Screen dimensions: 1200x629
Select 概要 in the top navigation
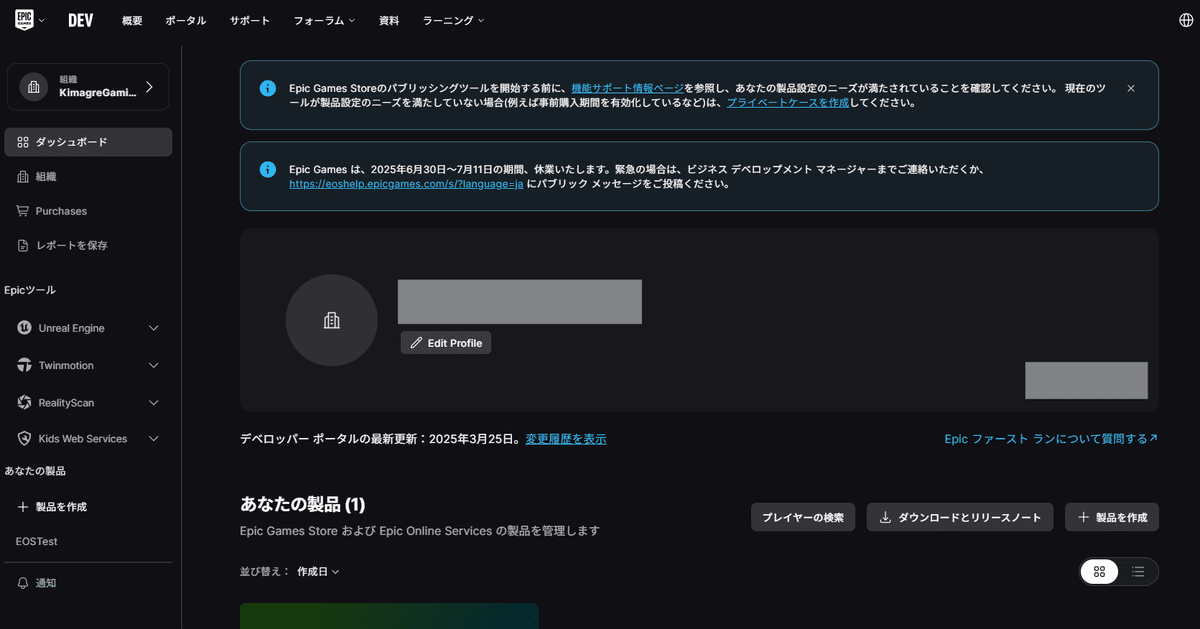[x=131, y=19]
